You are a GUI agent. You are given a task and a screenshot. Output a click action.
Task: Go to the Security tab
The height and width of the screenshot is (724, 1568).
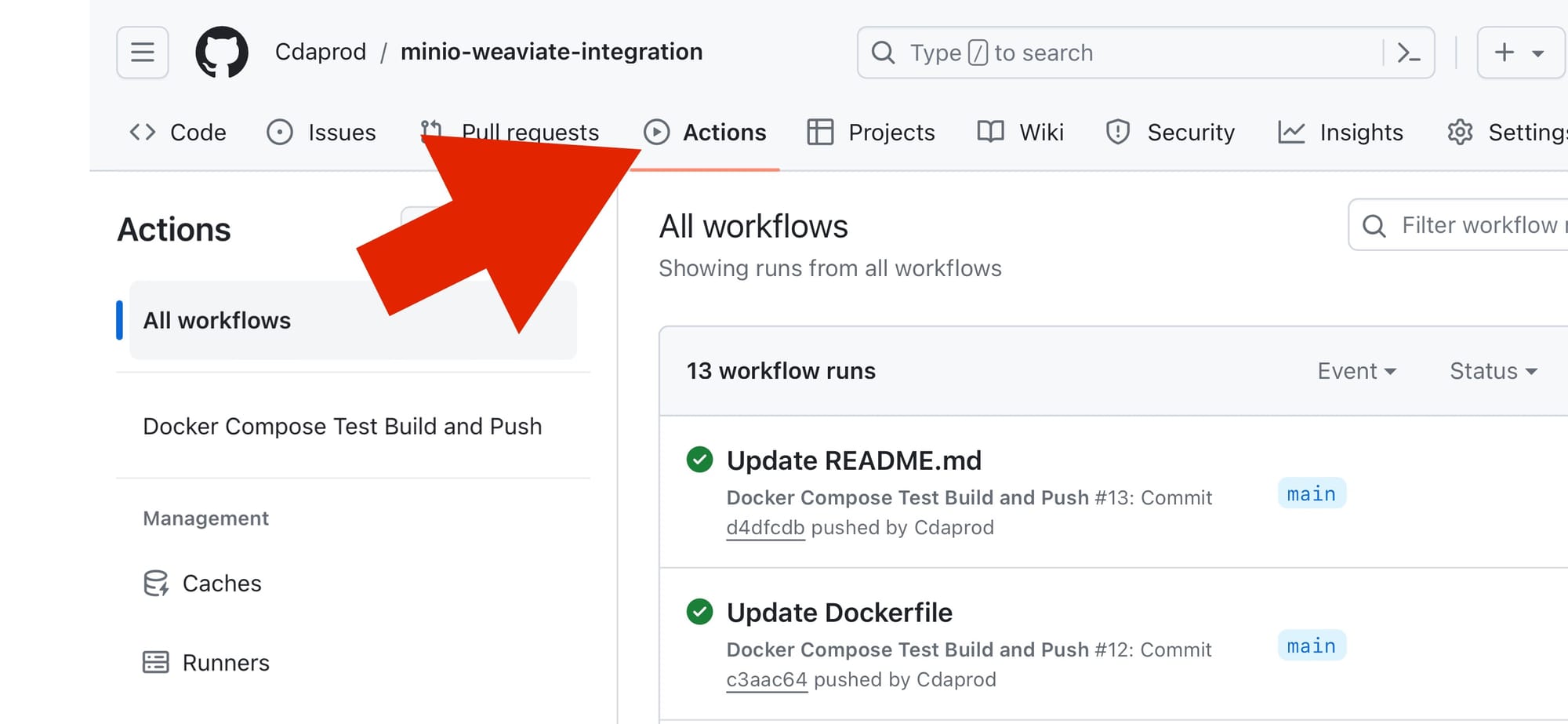[1171, 133]
